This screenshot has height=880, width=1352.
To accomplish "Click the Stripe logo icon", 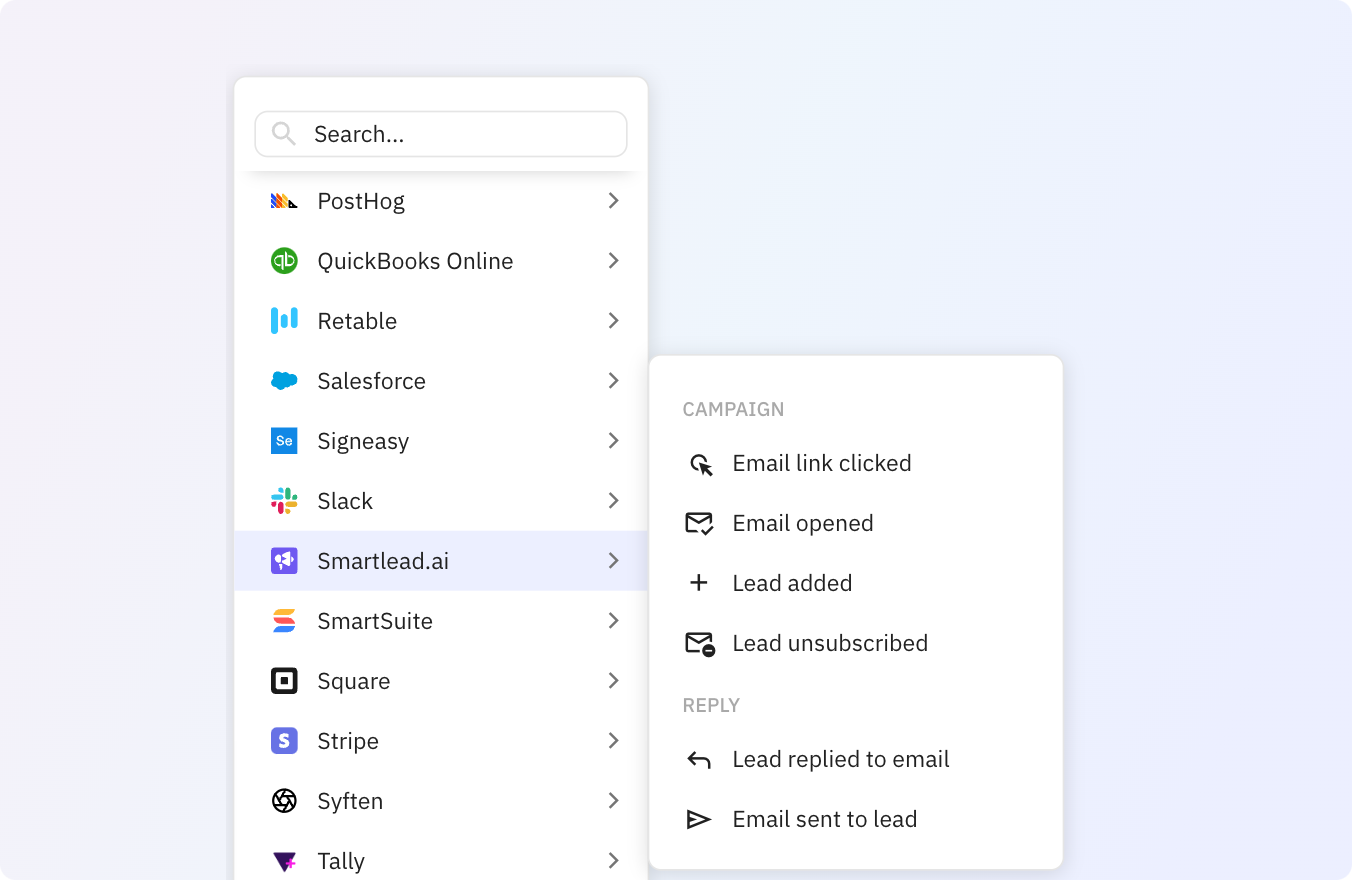I will 284,741.
